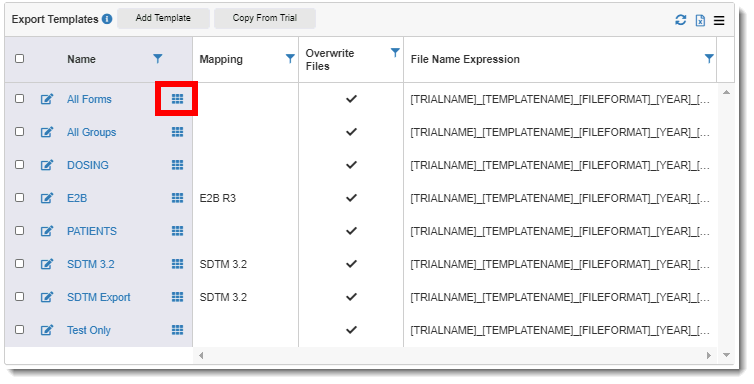This screenshot has height=384, width=754.
Task: Open the Mapping column filter
Action: pyautogui.click(x=290, y=59)
